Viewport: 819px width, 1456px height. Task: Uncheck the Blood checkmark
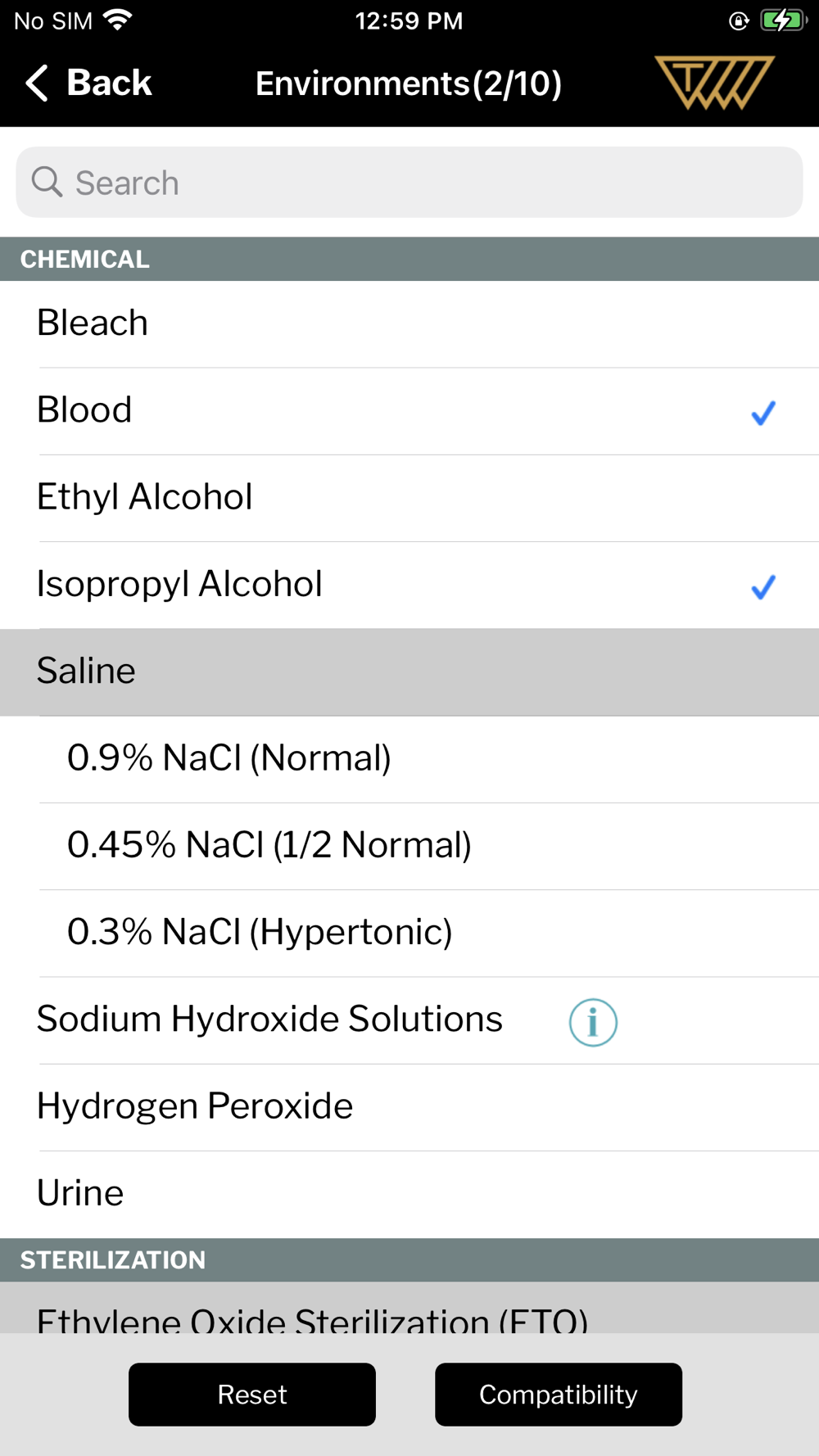point(762,413)
